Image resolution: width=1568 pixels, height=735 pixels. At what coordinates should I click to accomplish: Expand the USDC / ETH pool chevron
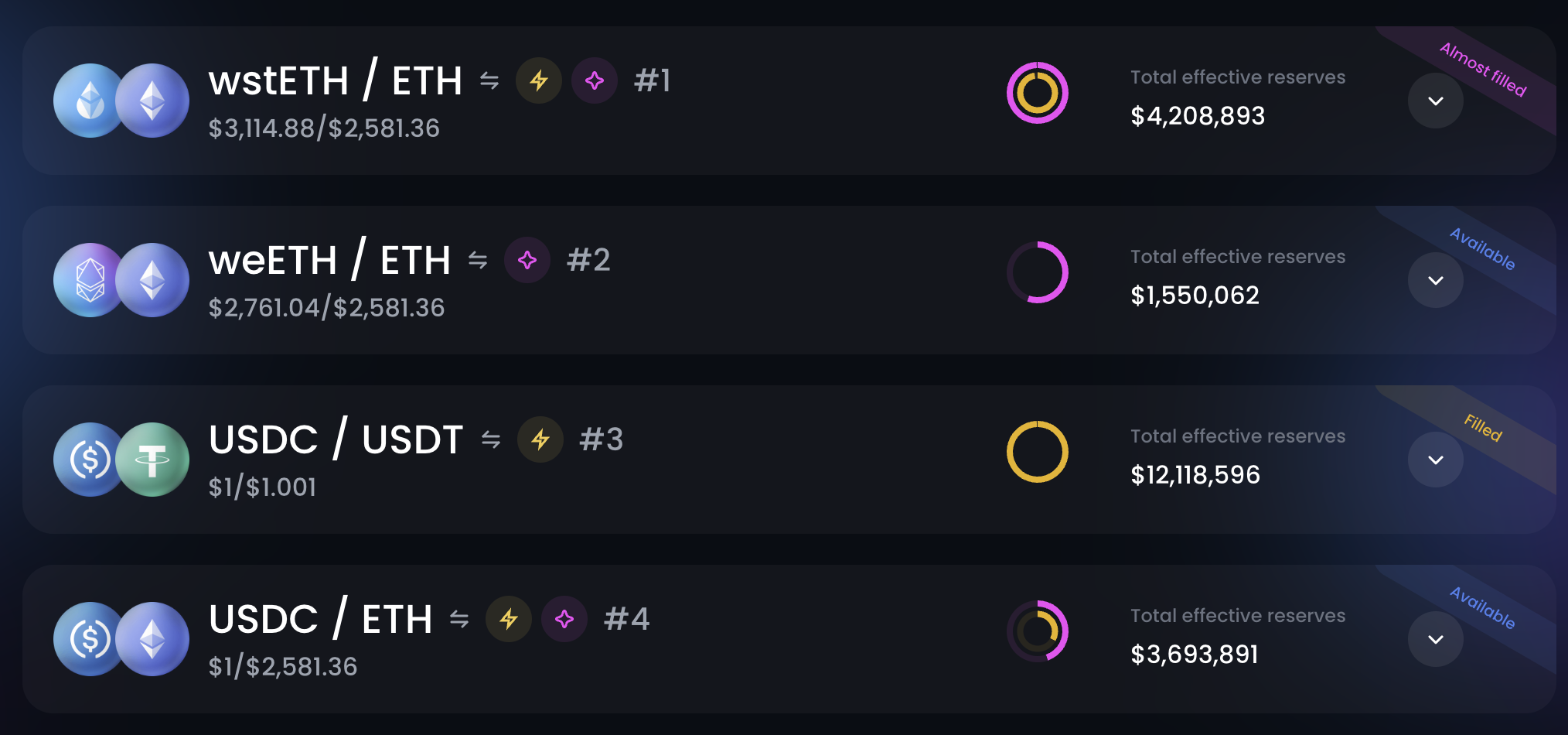point(1436,639)
